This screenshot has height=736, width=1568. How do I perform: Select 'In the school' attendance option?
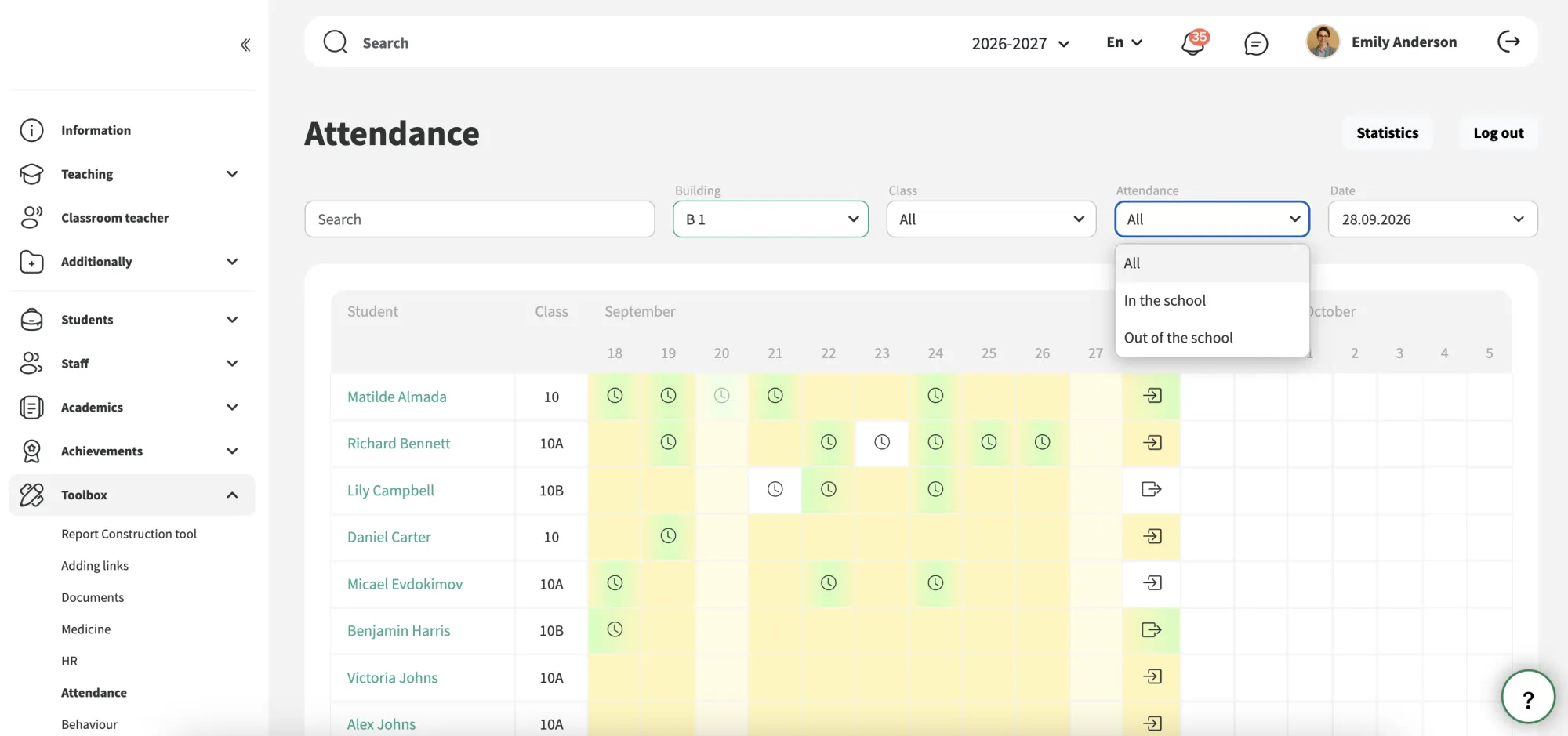pyautogui.click(x=1212, y=300)
